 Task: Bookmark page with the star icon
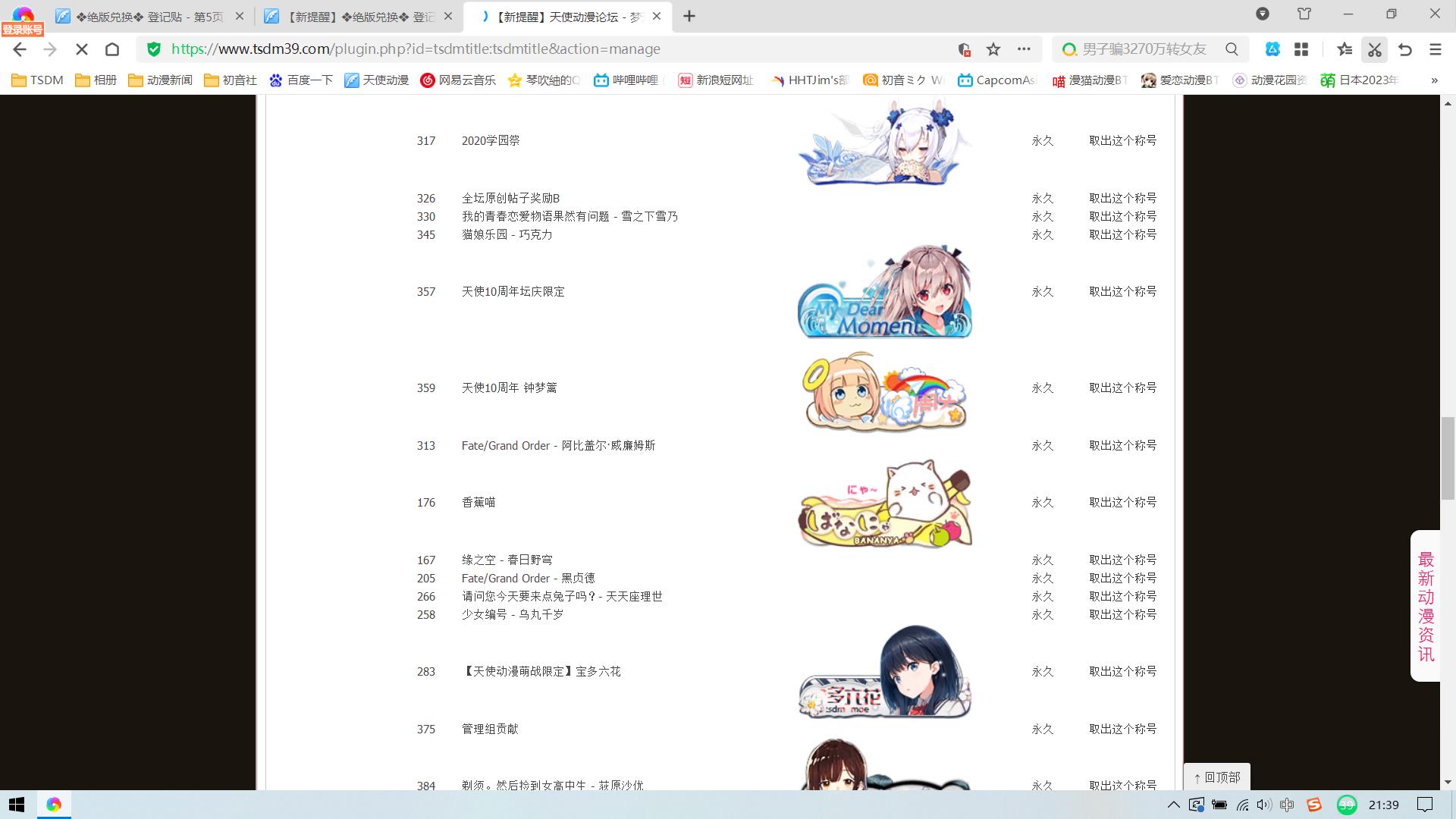pos(993,49)
